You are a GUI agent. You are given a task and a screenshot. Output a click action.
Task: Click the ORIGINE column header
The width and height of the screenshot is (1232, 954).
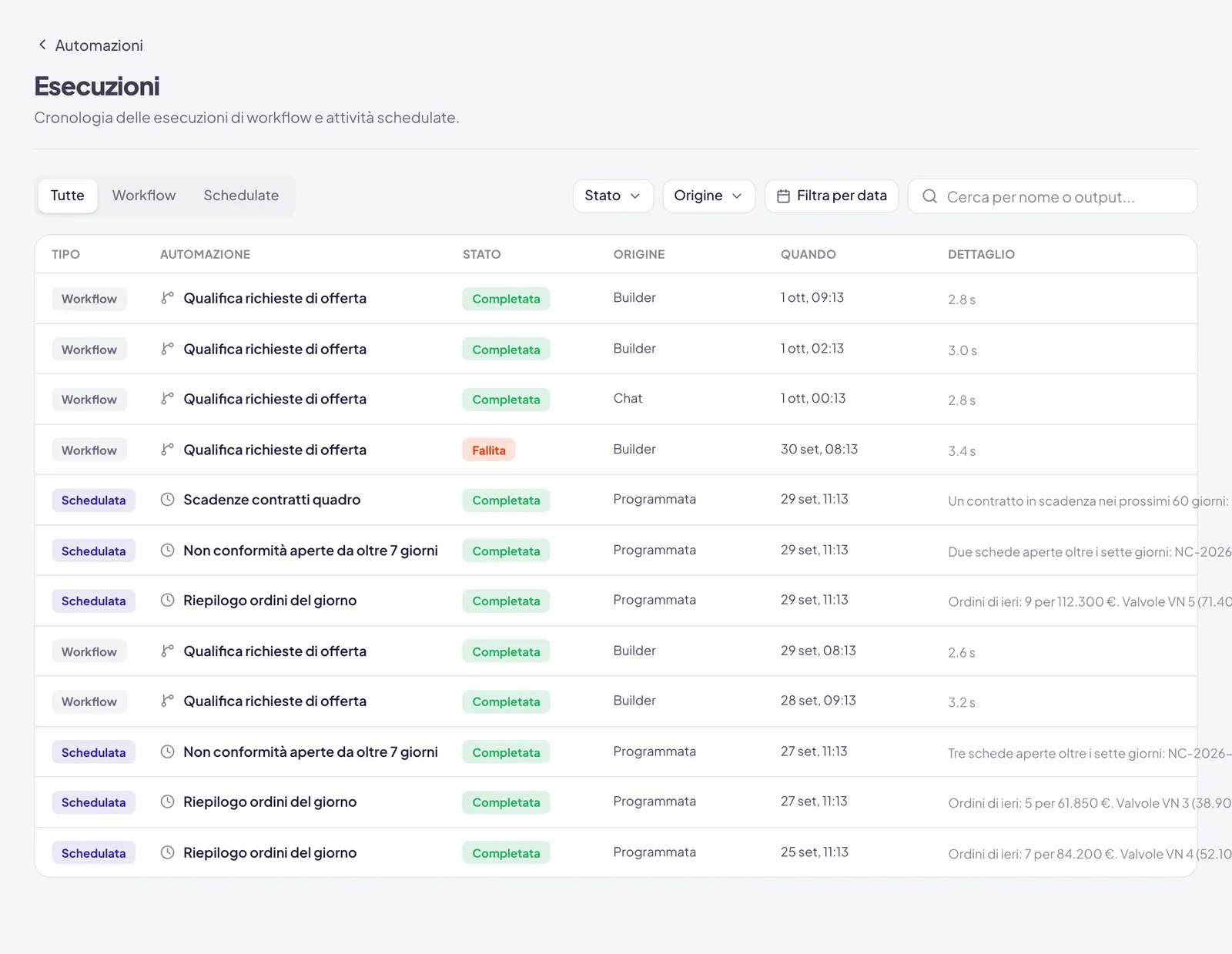639,254
